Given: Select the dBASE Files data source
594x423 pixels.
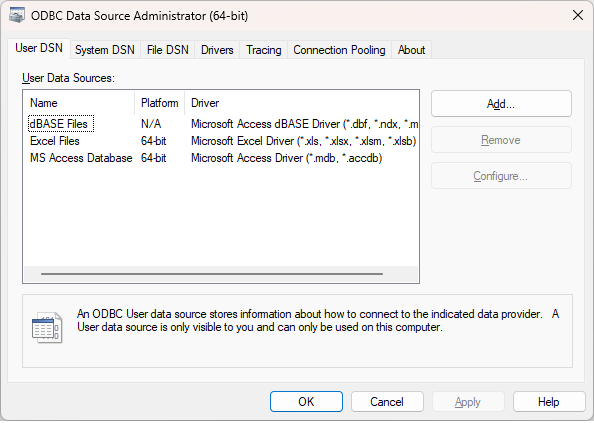Looking at the screenshot, I should (61, 124).
